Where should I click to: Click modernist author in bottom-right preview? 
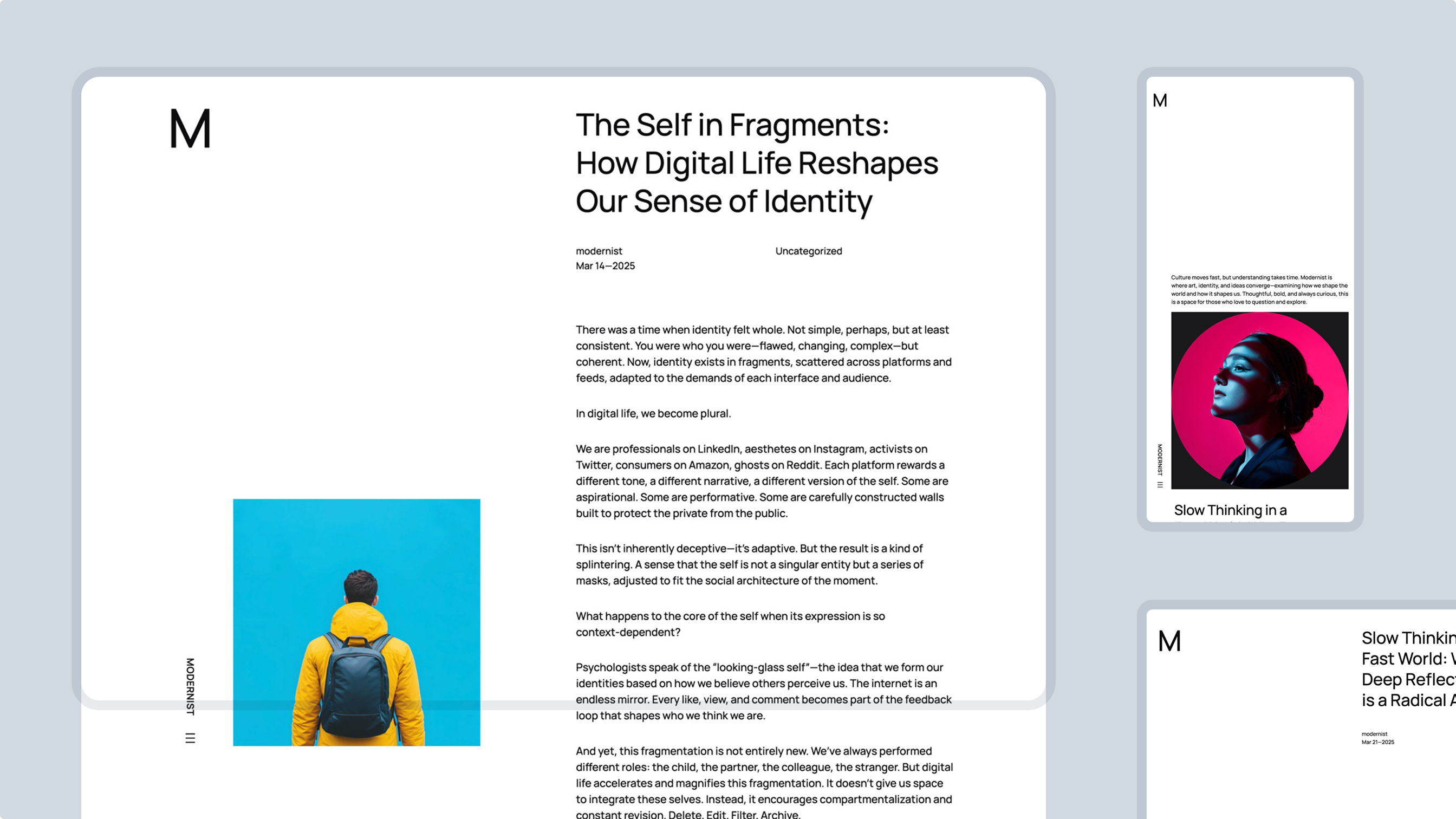(x=1374, y=733)
